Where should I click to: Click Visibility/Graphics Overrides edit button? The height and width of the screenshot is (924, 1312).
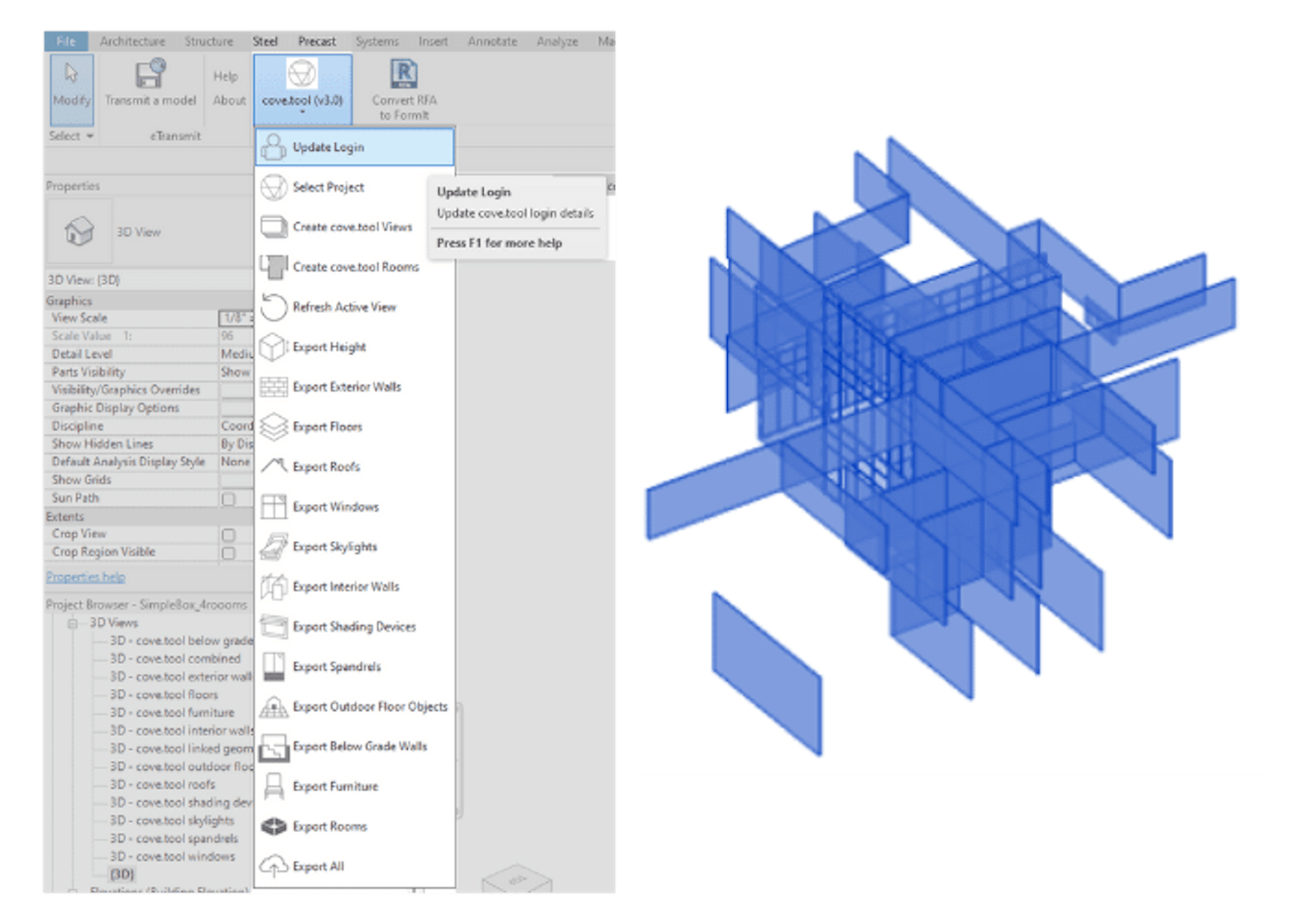[x=236, y=390]
